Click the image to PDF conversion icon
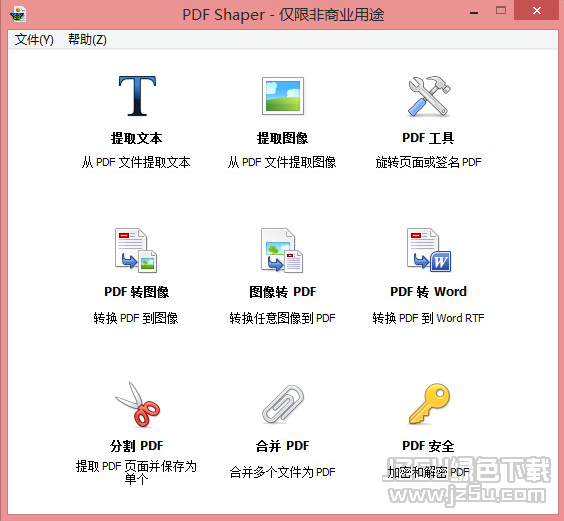Viewport: 564px width, 521px height. 282,250
